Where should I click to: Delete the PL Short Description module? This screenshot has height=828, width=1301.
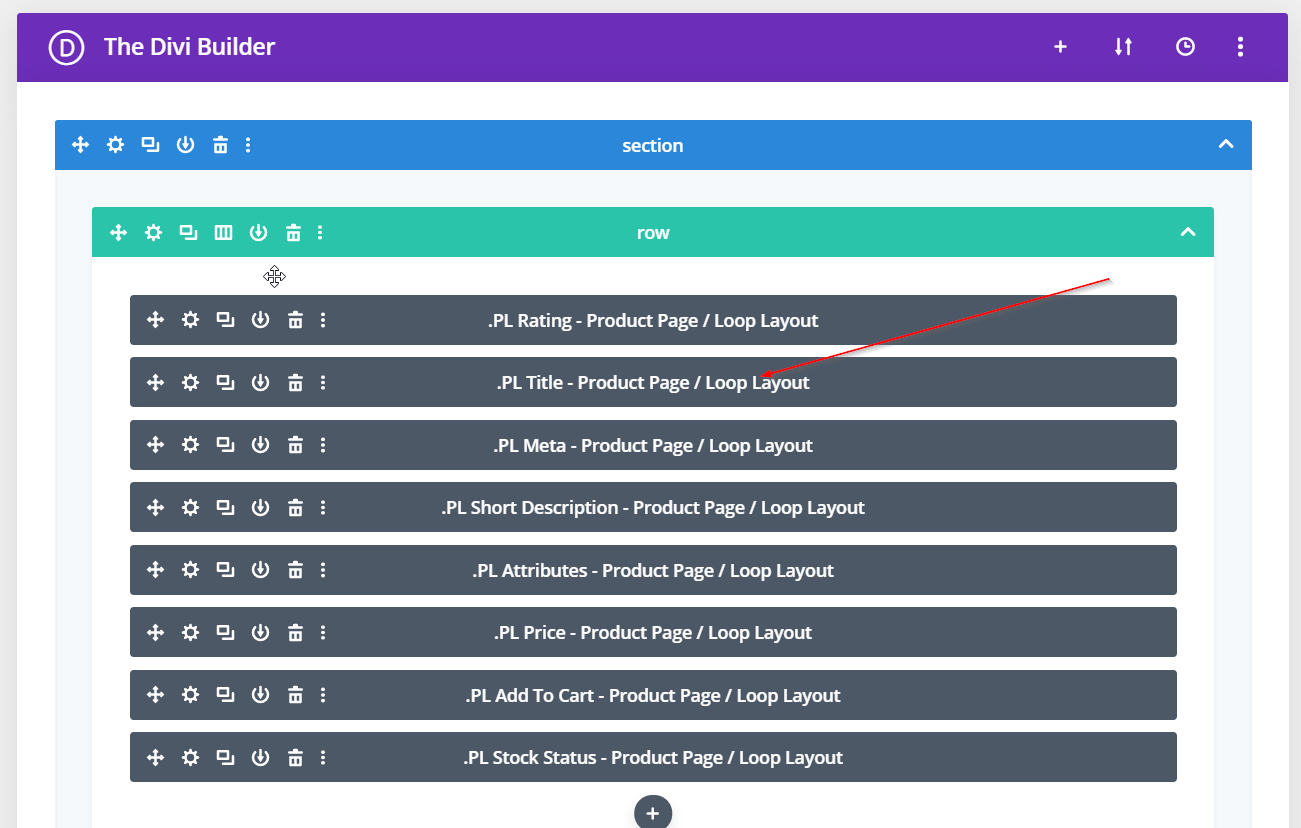tap(295, 508)
